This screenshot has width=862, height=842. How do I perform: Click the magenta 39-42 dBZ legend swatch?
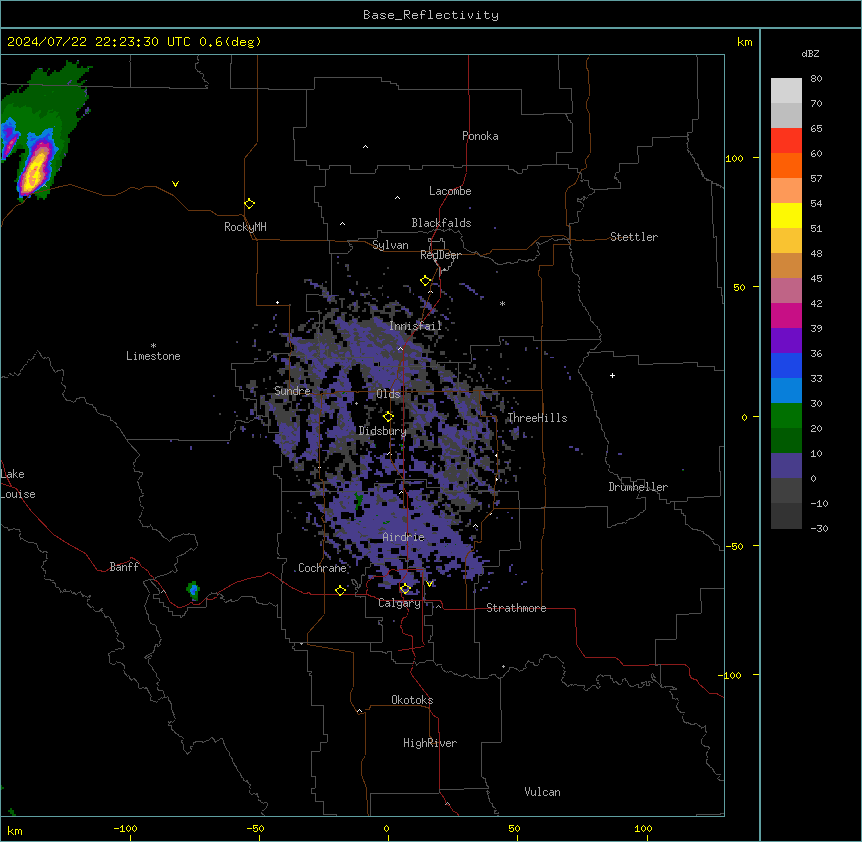(x=786, y=315)
